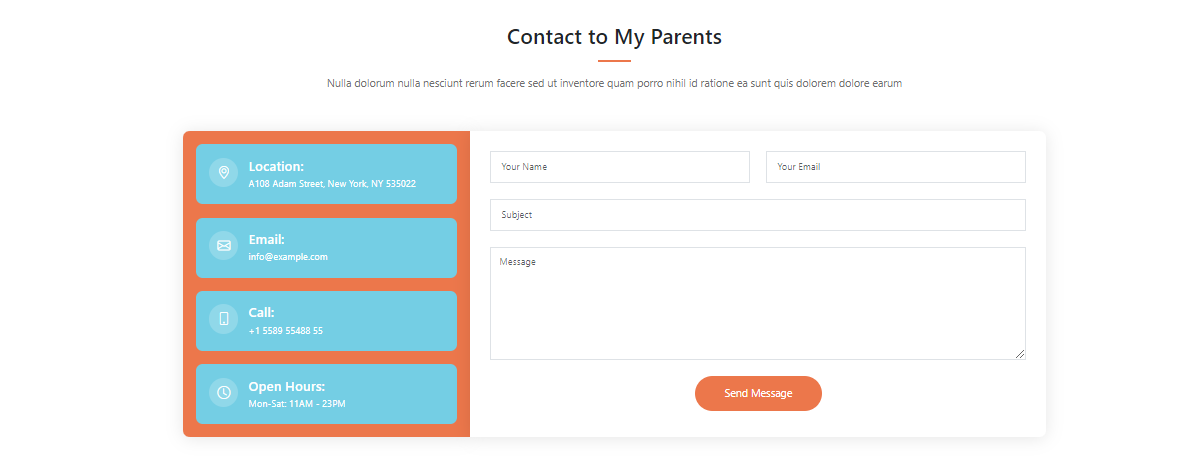Select the Email info card
Viewport: 1202px width, 462px height.
click(326, 248)
